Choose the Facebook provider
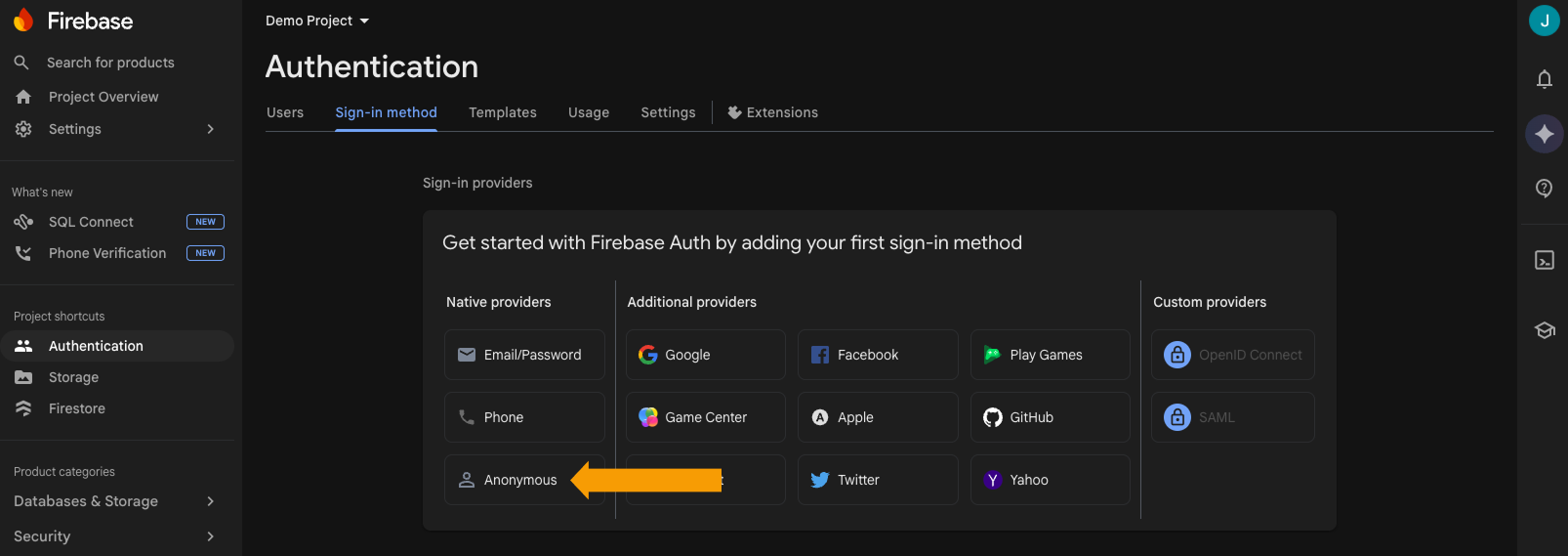This screenshot has width=1568, height=556. point(878,355)
